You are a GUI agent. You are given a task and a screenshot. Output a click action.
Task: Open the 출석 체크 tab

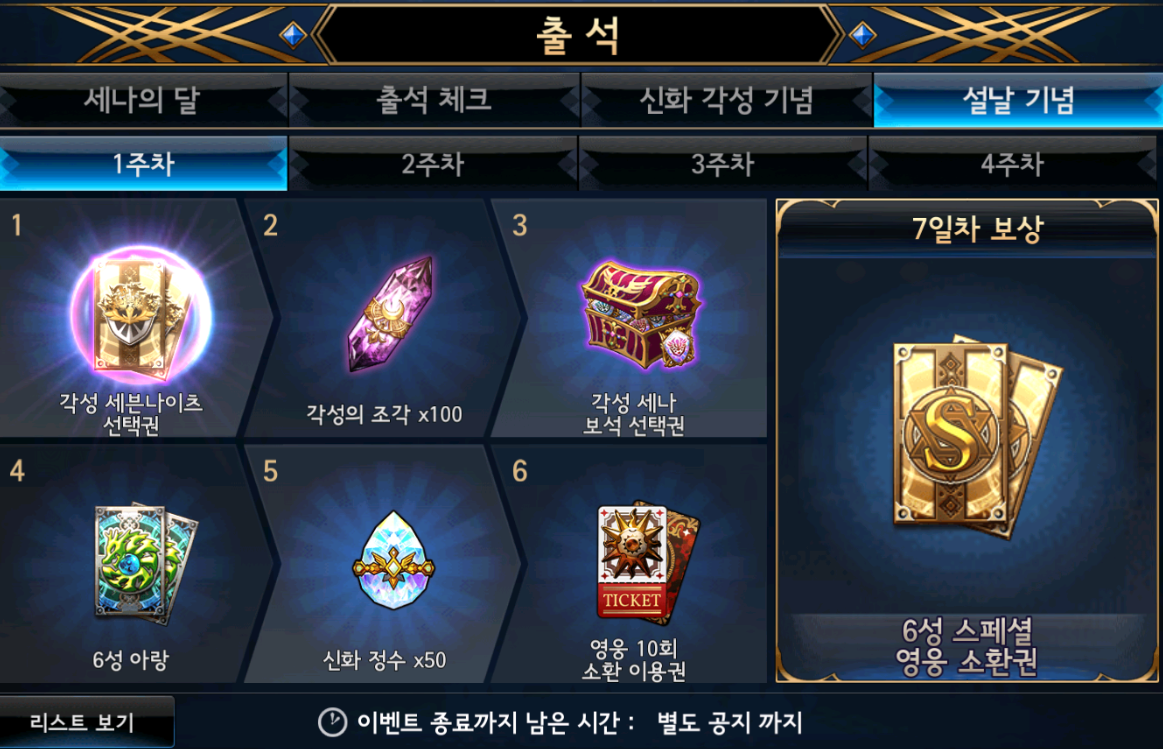434,100
